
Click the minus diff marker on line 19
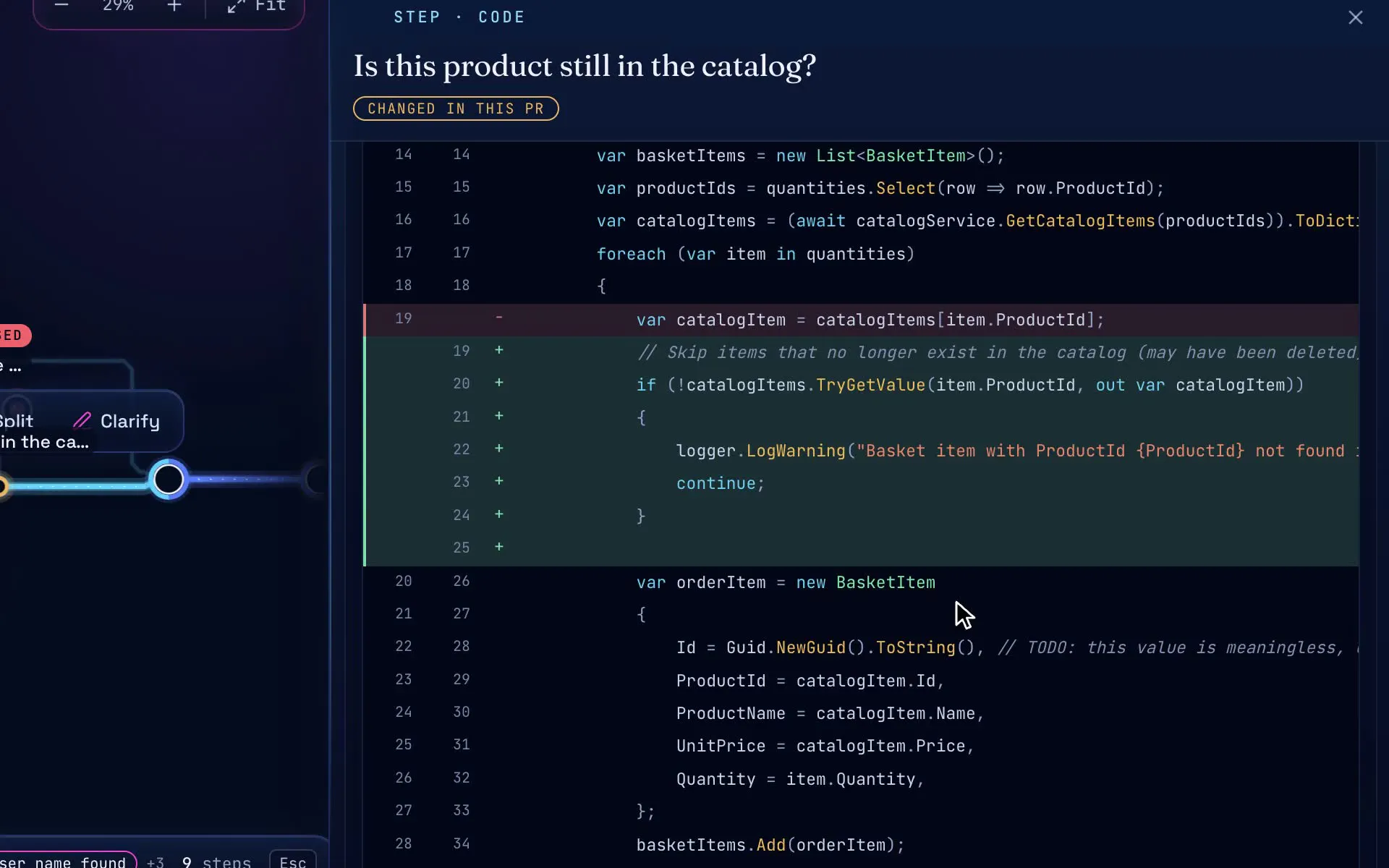pos(498,318)
